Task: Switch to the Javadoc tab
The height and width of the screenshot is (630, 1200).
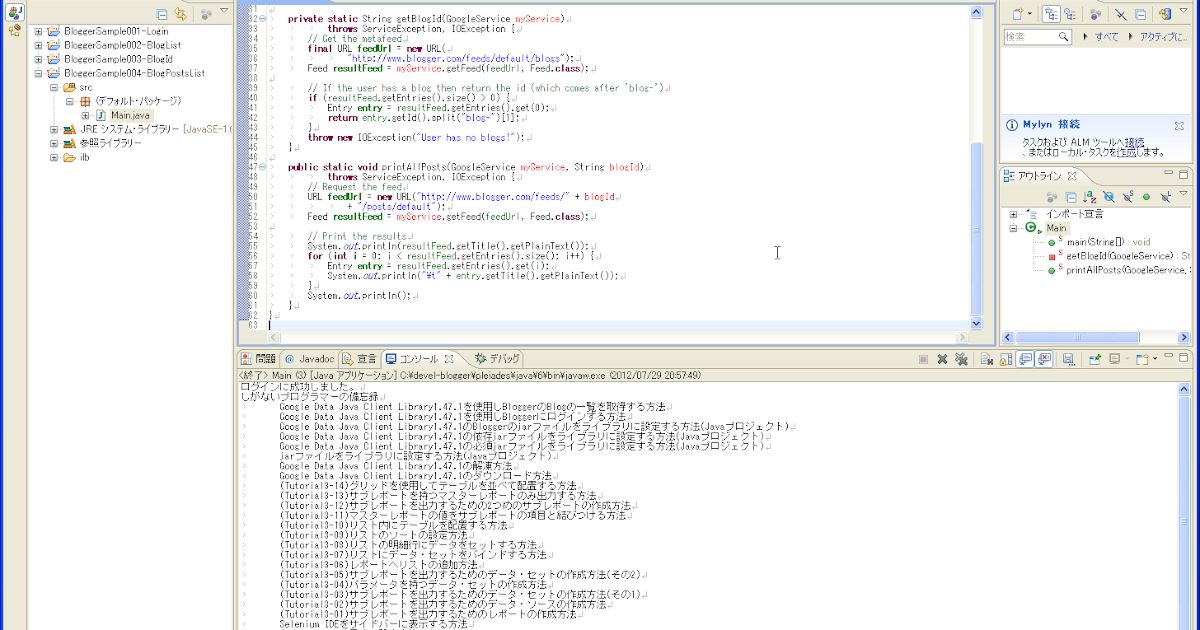Action: (x=308, y=358)
